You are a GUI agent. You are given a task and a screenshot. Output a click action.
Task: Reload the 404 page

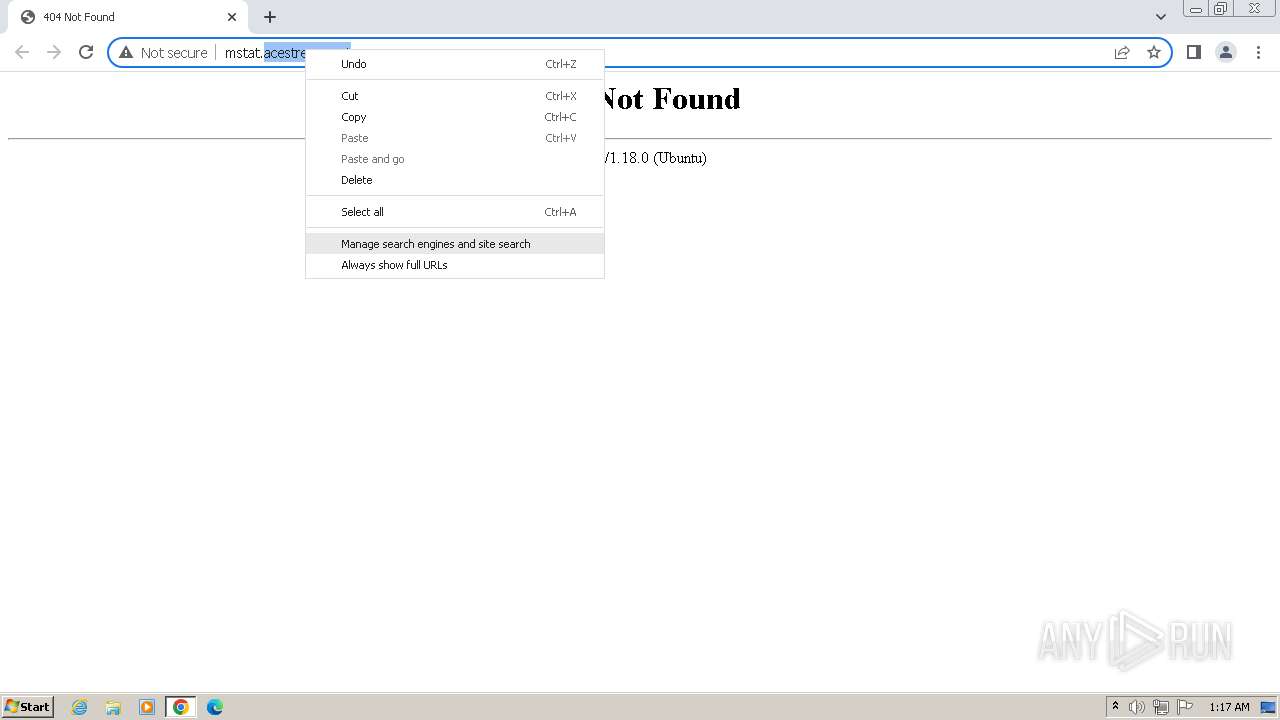pos(86,52)
